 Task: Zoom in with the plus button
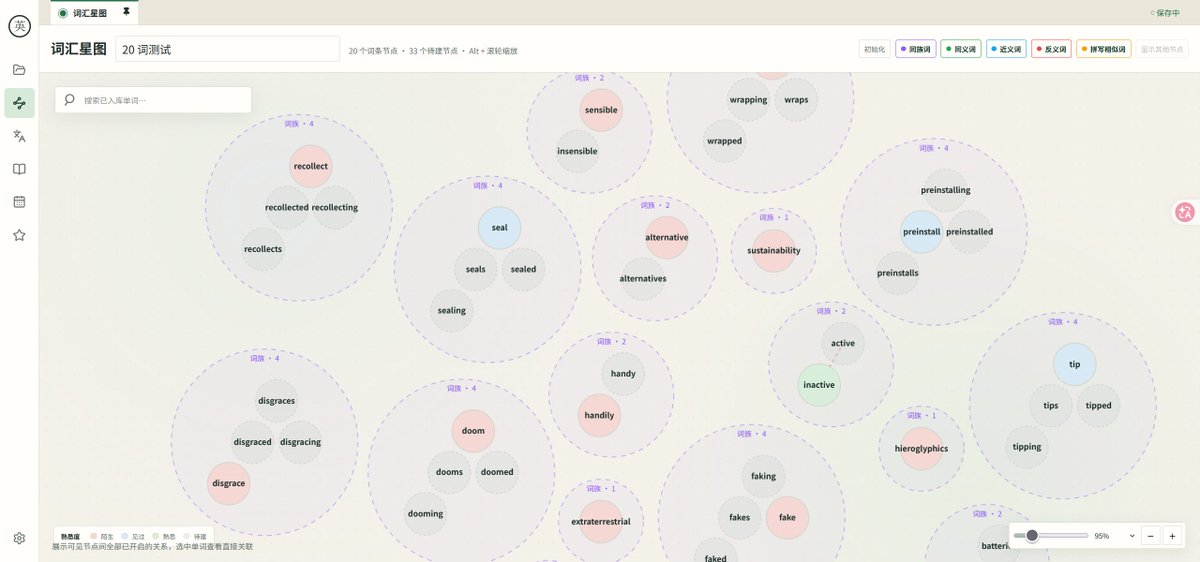(x=1172, y=536)
